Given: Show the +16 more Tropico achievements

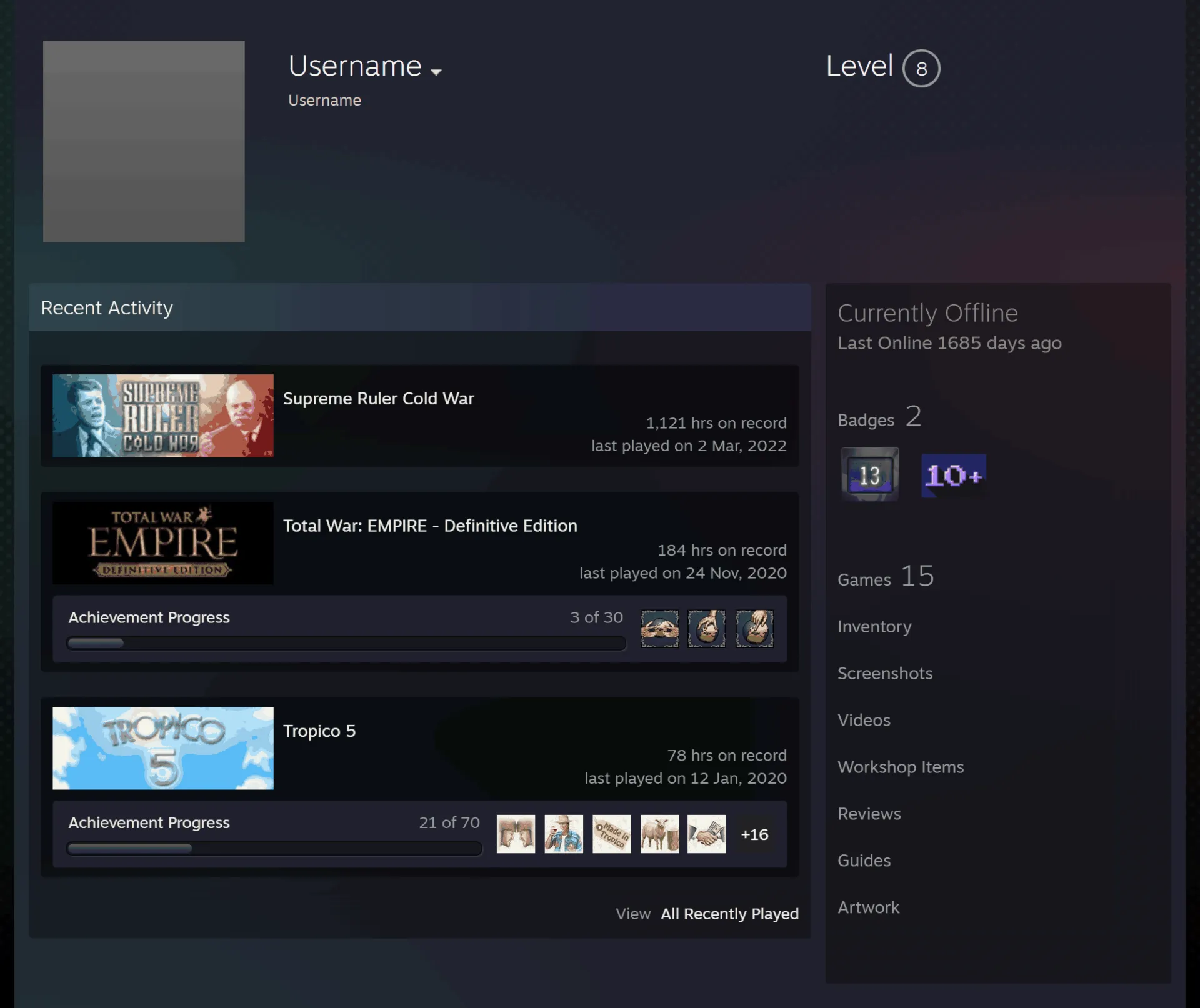Looking at the screenshot, I should click(754, 834).
